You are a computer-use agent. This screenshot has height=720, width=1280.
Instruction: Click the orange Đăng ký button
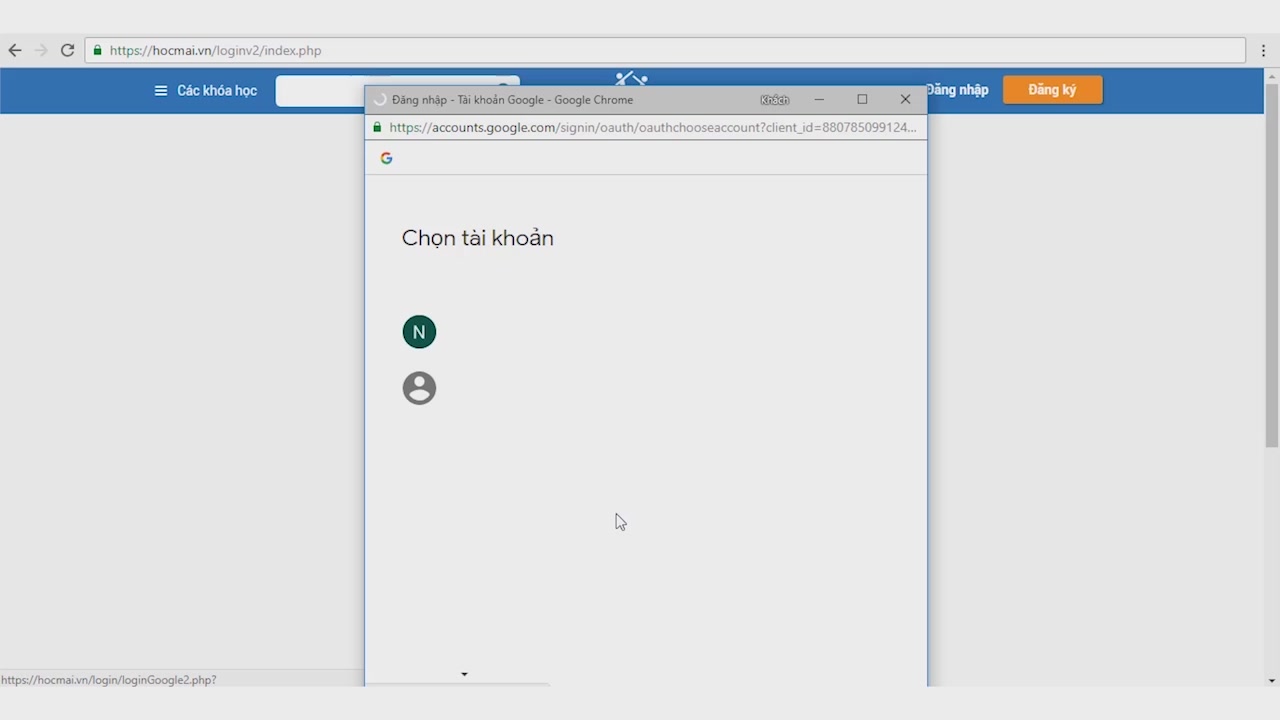(x=1053, y=90)
